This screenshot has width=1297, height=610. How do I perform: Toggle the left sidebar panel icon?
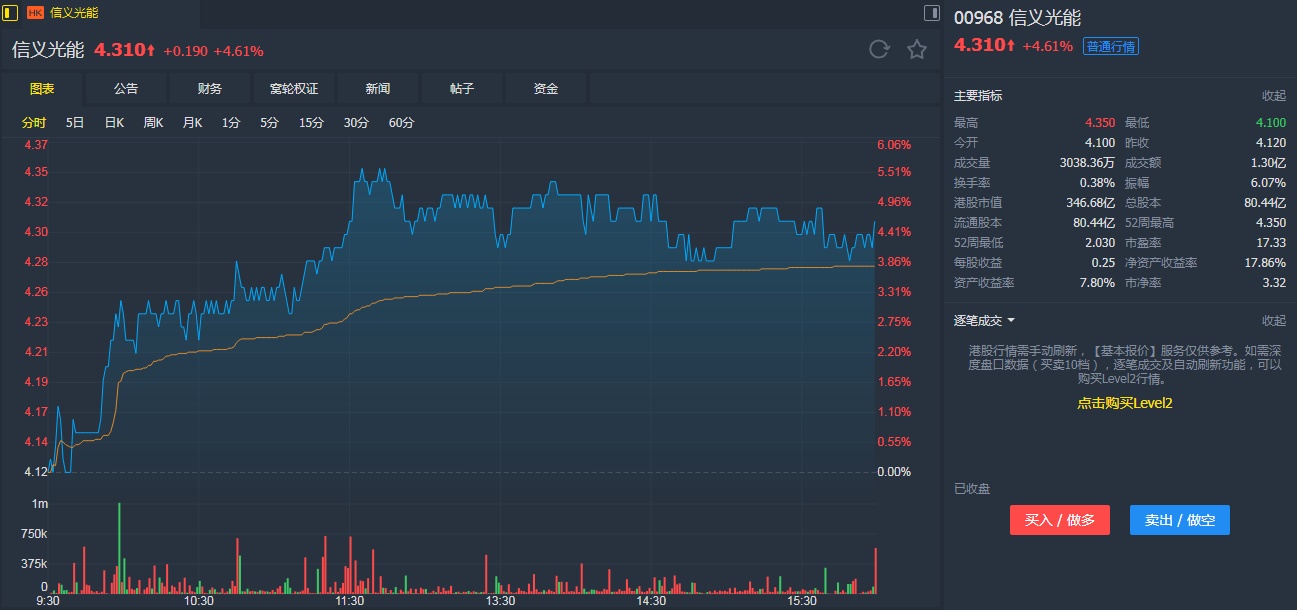(11, 13)
